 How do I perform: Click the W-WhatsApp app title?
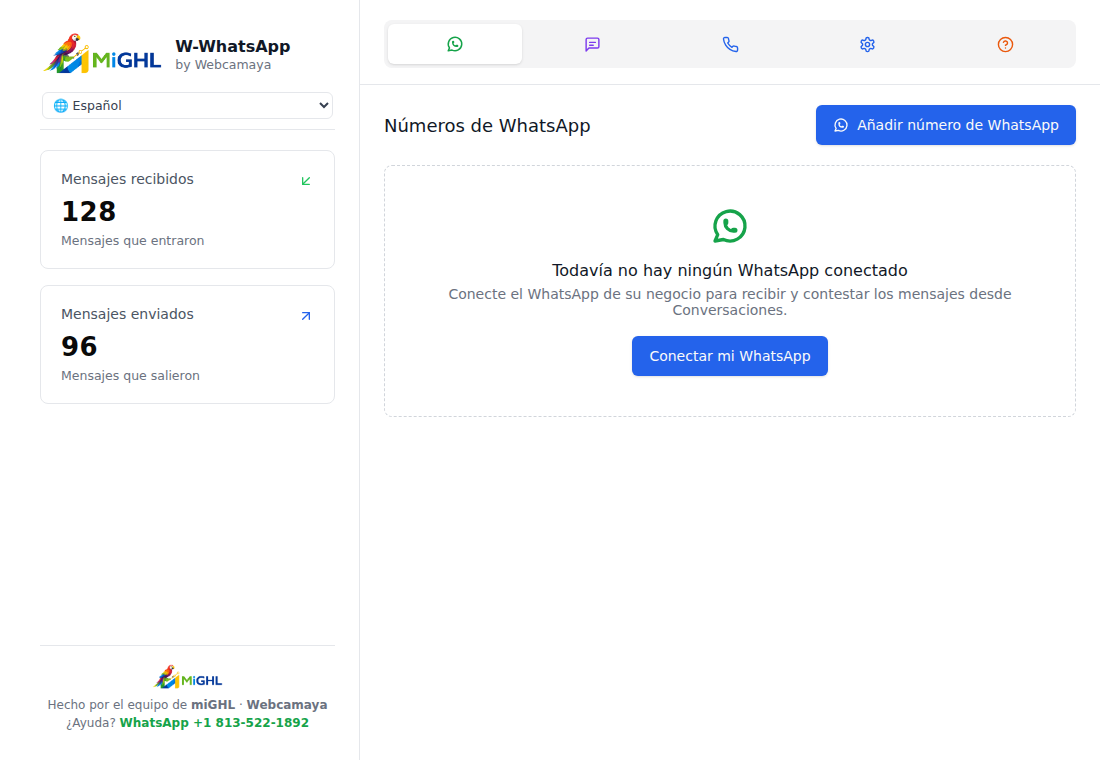pos(232,46)
